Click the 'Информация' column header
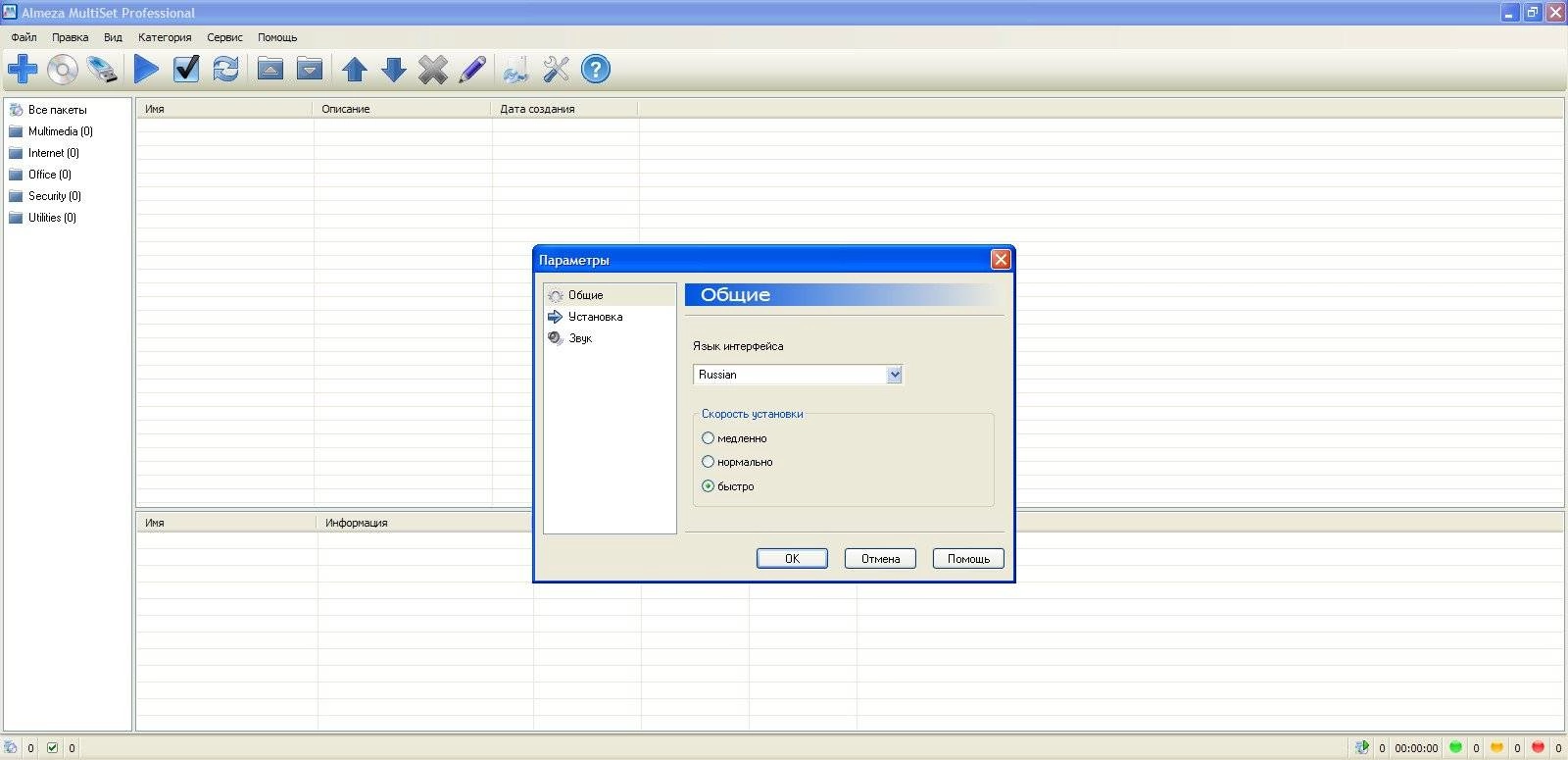The height and width of the screenshot is (760, 1568). 425,523
